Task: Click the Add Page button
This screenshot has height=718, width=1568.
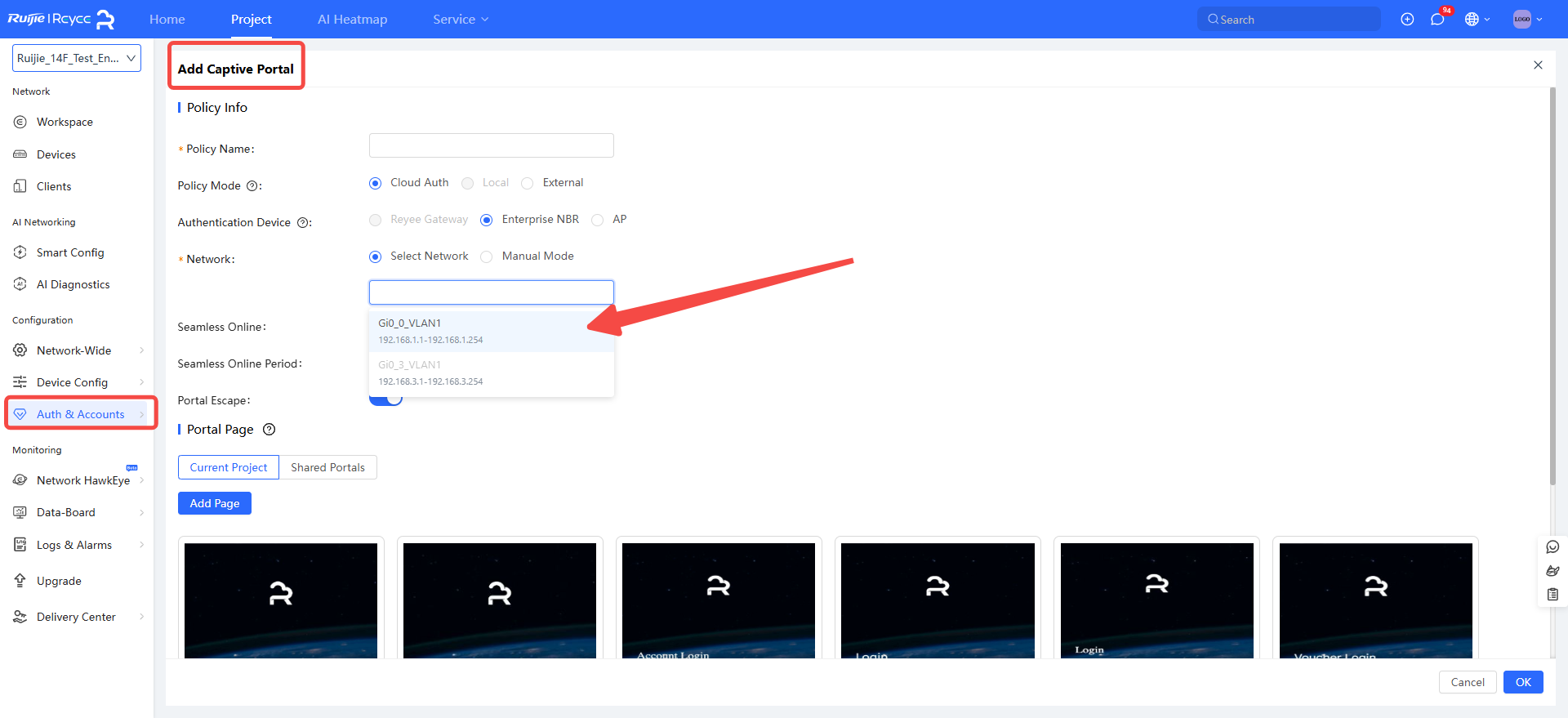Action: pyautogui.click(x=215, y=503)
